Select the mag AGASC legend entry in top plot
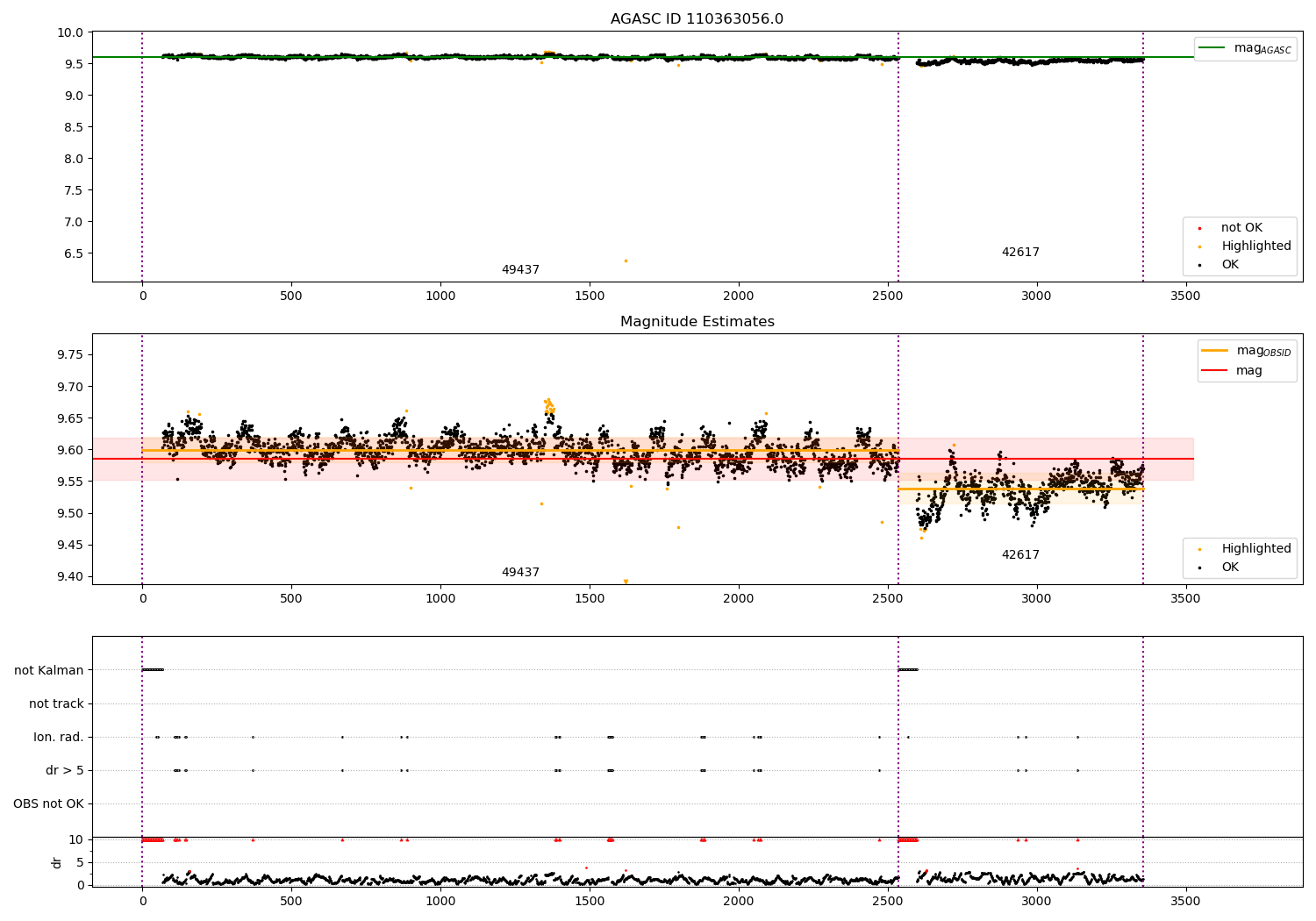 pyautogui.click(x=1245, y=48)
